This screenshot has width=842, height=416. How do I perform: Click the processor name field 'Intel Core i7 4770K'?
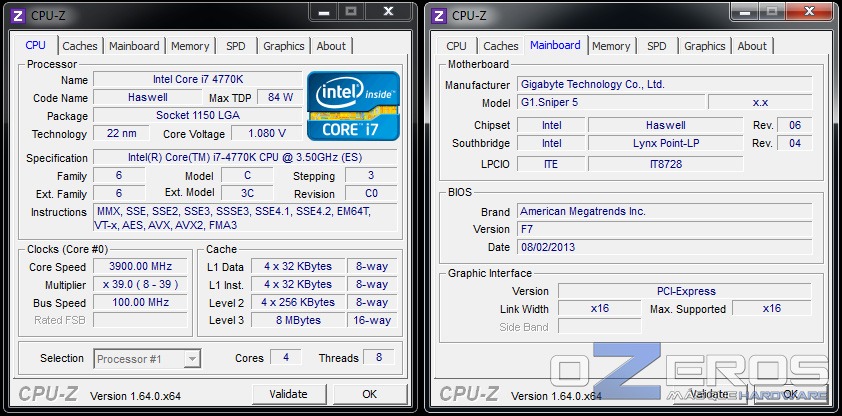(198, 79)
